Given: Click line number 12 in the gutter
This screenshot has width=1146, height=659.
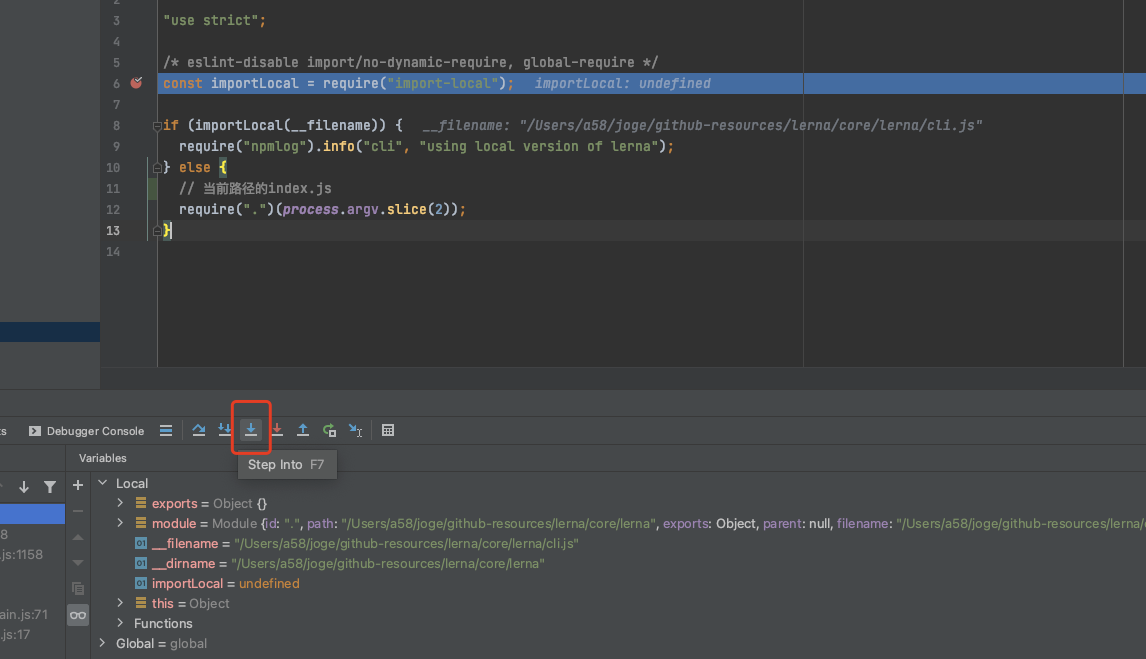Looking at the screenshot, I should click(113, 210).
